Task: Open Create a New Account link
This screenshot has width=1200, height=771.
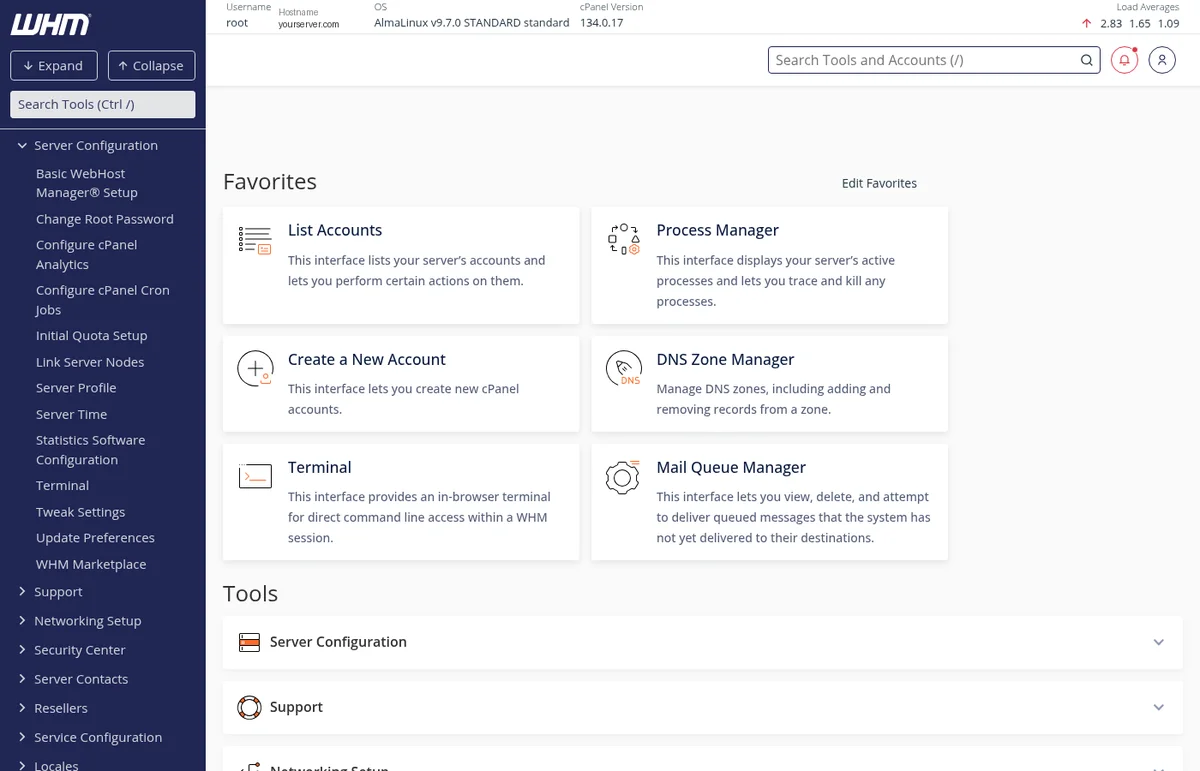Action: point(367,359)
